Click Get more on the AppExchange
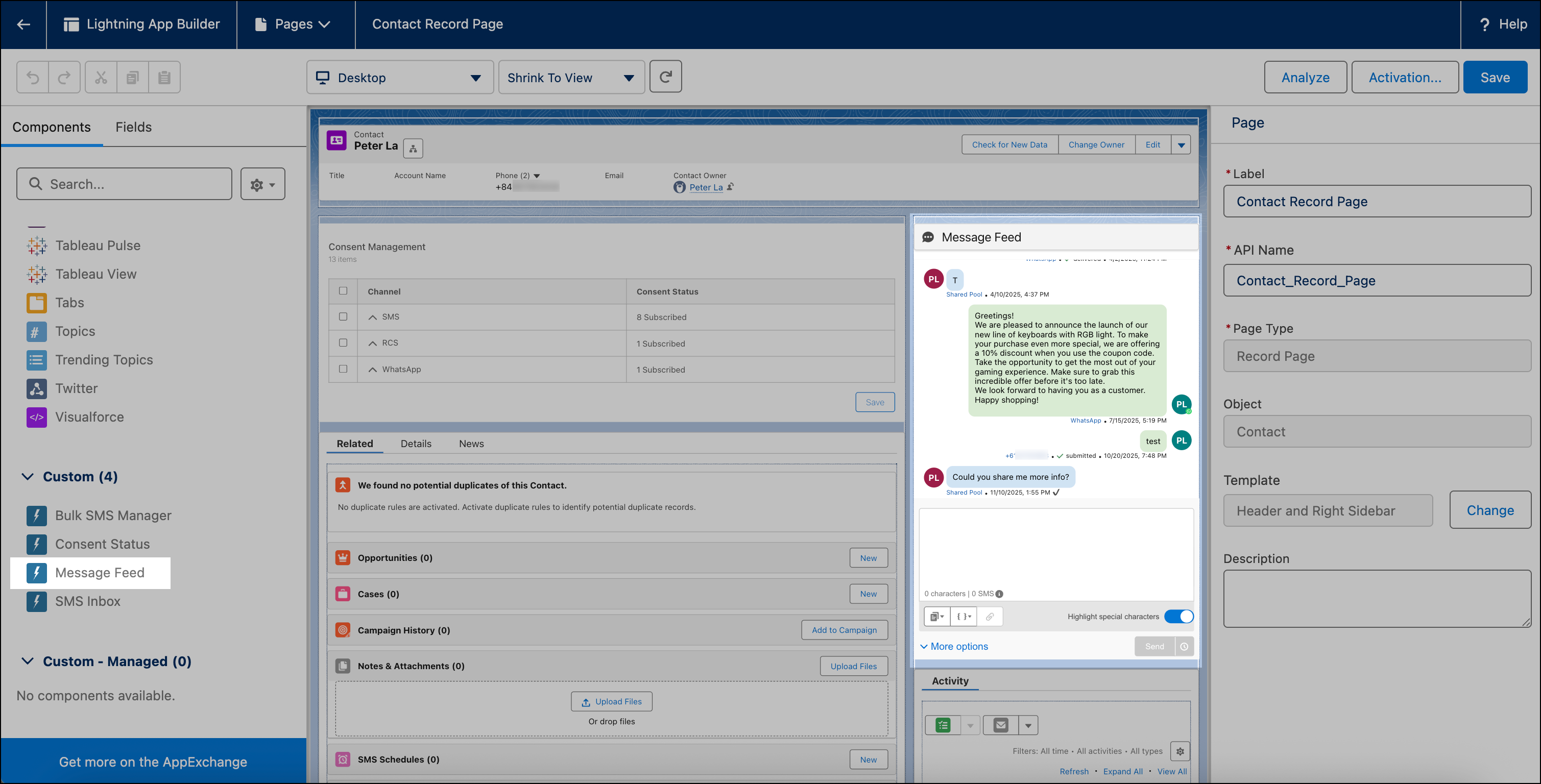 (x=153, y=762)
